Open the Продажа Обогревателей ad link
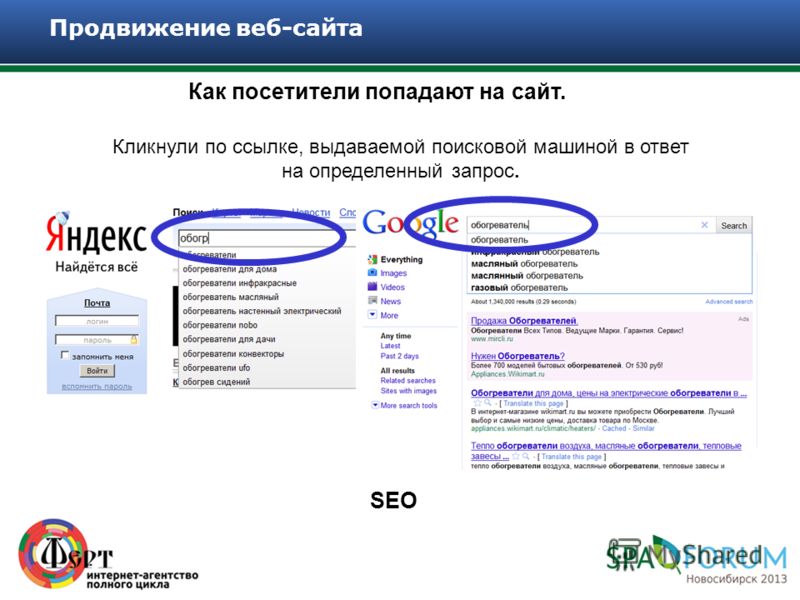Viewport: 800px width, 600px height. click(524, 321)
